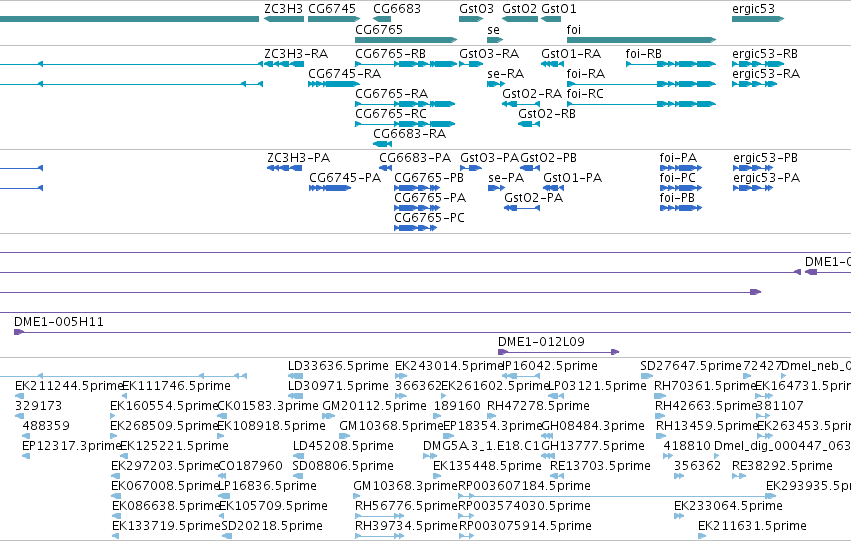Click protein CG6765-PC

(429, 218)
